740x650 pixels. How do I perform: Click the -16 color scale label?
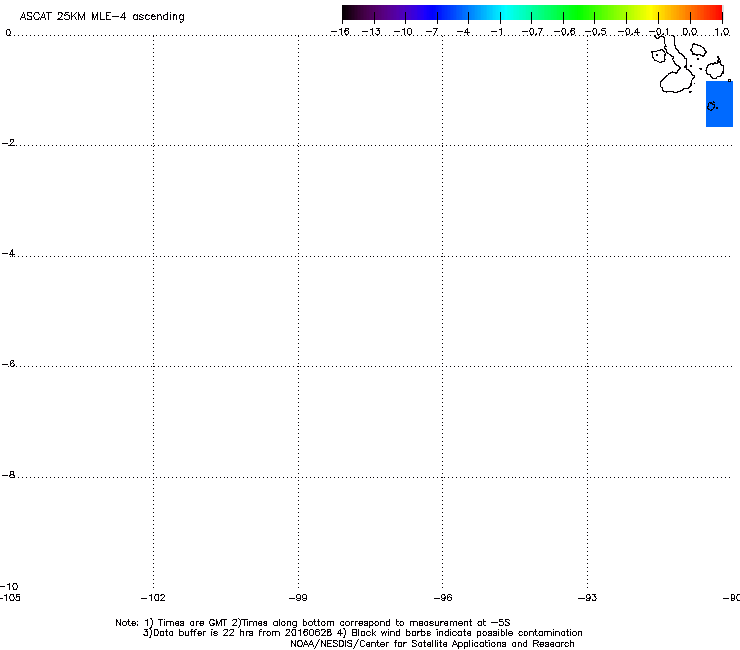click(x=340, y=32)
